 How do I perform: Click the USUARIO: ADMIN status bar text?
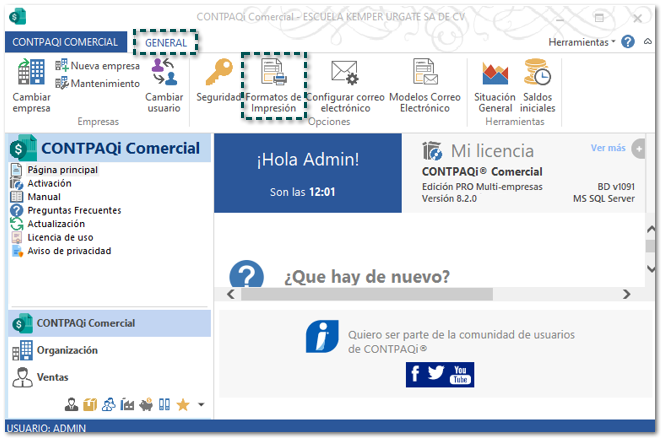46,428
